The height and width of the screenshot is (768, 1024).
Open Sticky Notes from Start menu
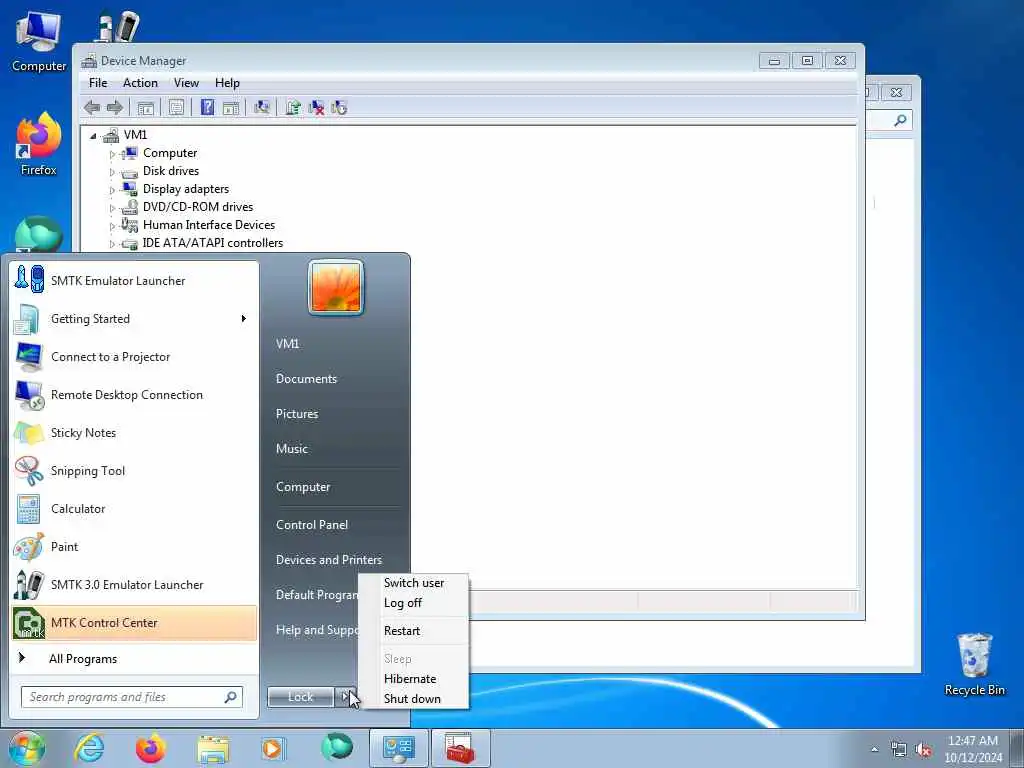(x=135, y=432)
